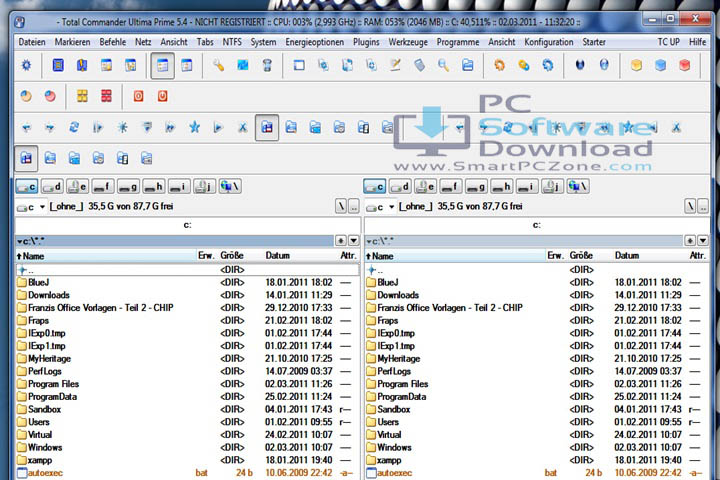Open the left panel drive selection dropdown
This screenshot has width=720, height=480.
coord(31,207)
